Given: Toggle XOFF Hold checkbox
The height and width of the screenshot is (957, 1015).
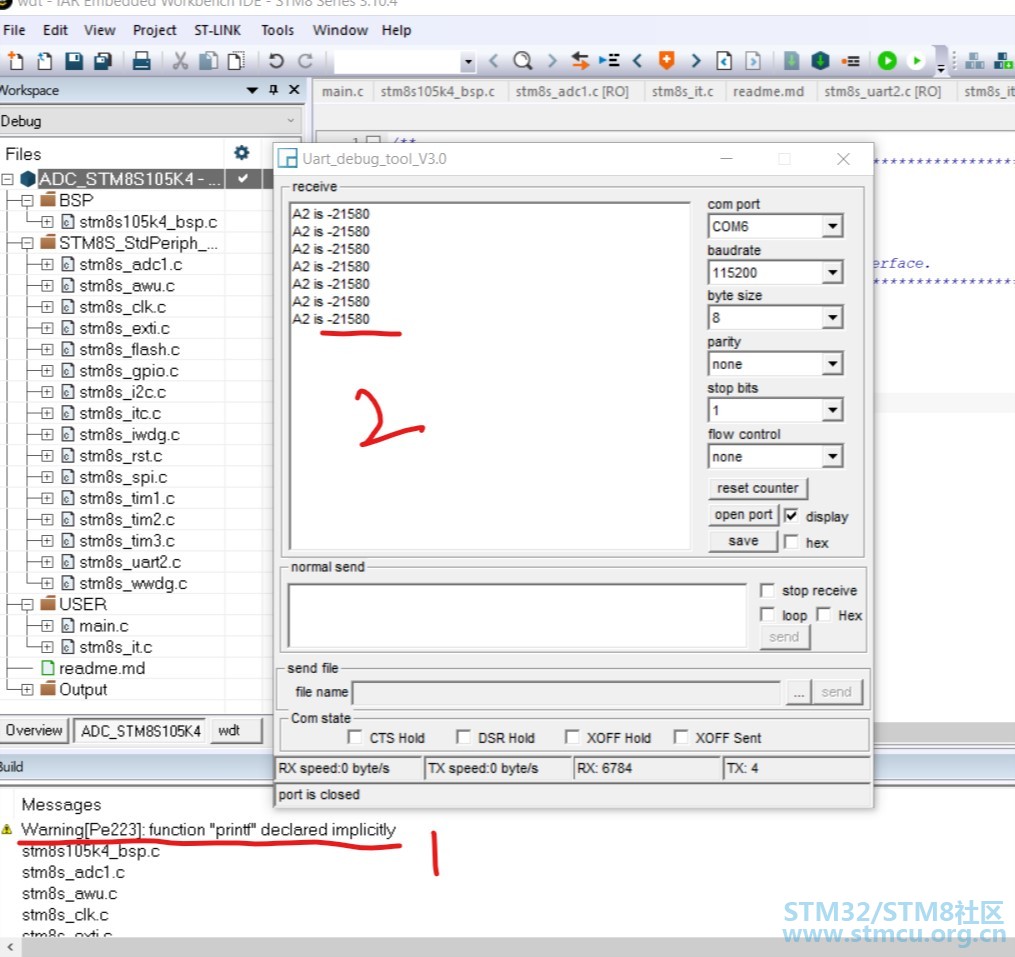Looking at the screenshot, I should point(572,737).
